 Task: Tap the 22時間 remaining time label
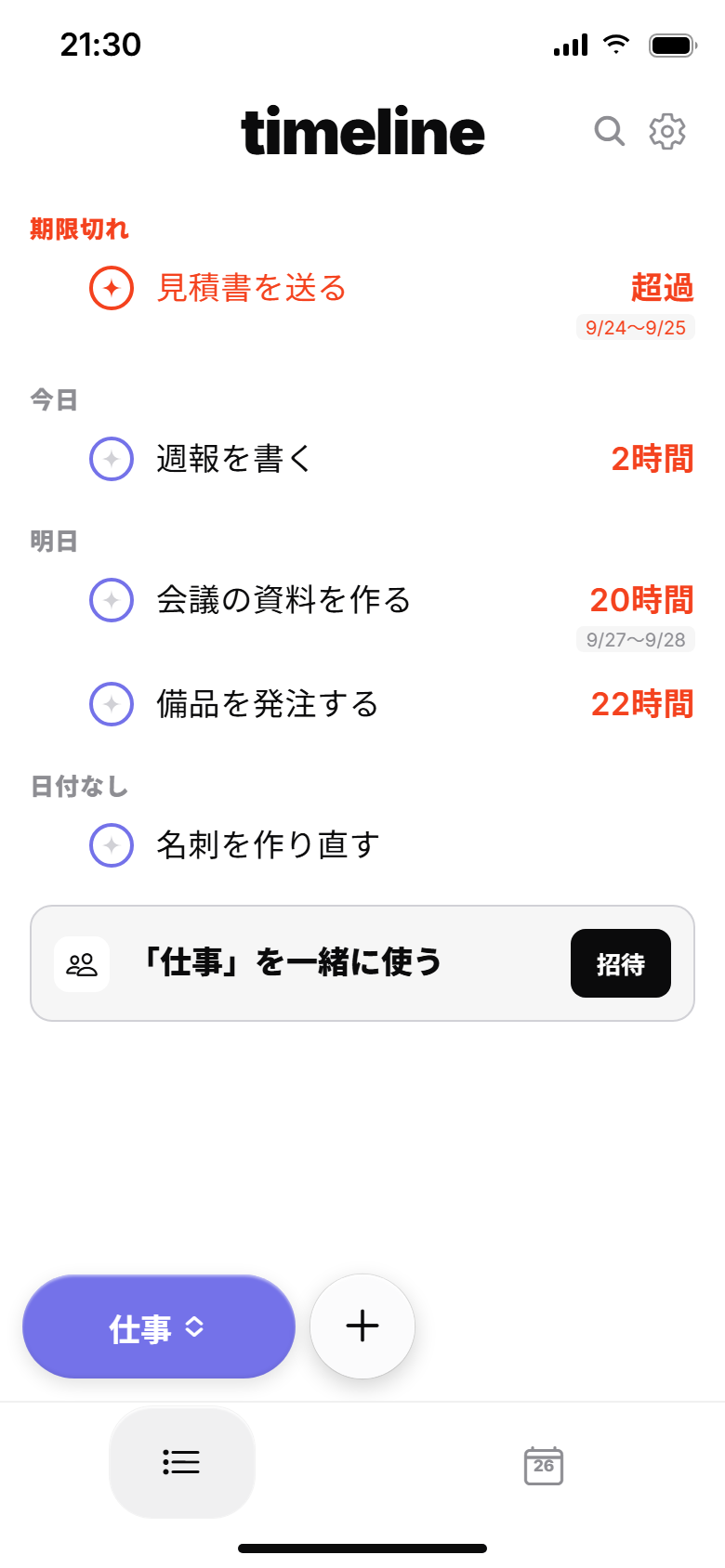click(x=643, y=704)
